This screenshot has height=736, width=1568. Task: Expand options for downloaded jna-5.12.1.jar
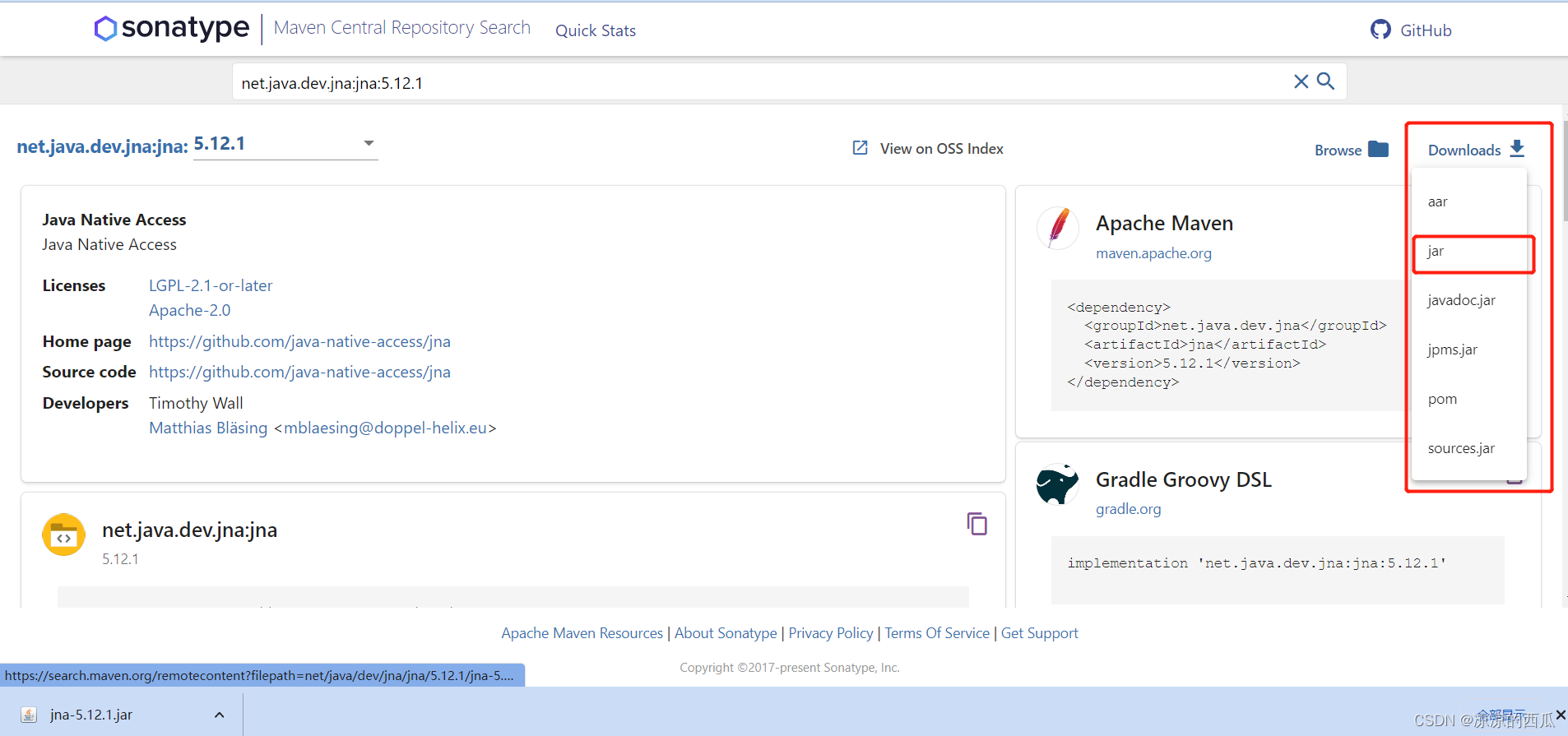click(219, 715)
